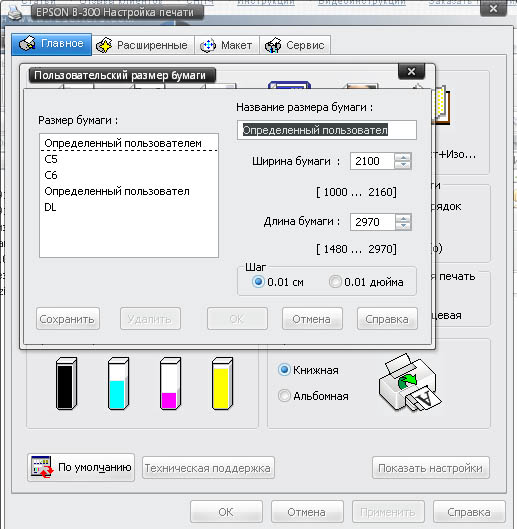Increase Длина бумаги with the up arrow
Viewport: 517px width, 529px height.
tap(403, 218)
